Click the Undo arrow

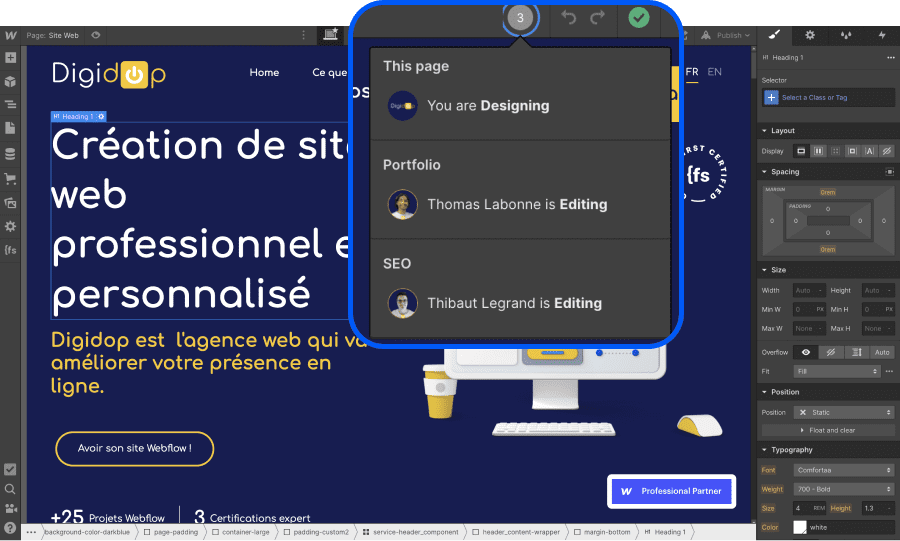pyautogui.click(x=568, y=18)
